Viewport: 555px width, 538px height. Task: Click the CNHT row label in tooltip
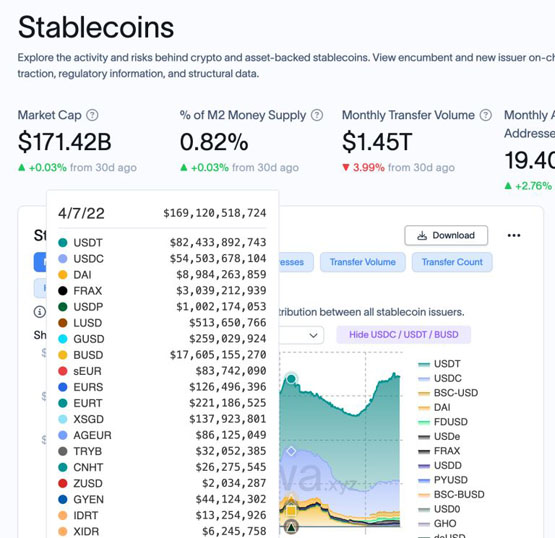(x=88, y=467)
